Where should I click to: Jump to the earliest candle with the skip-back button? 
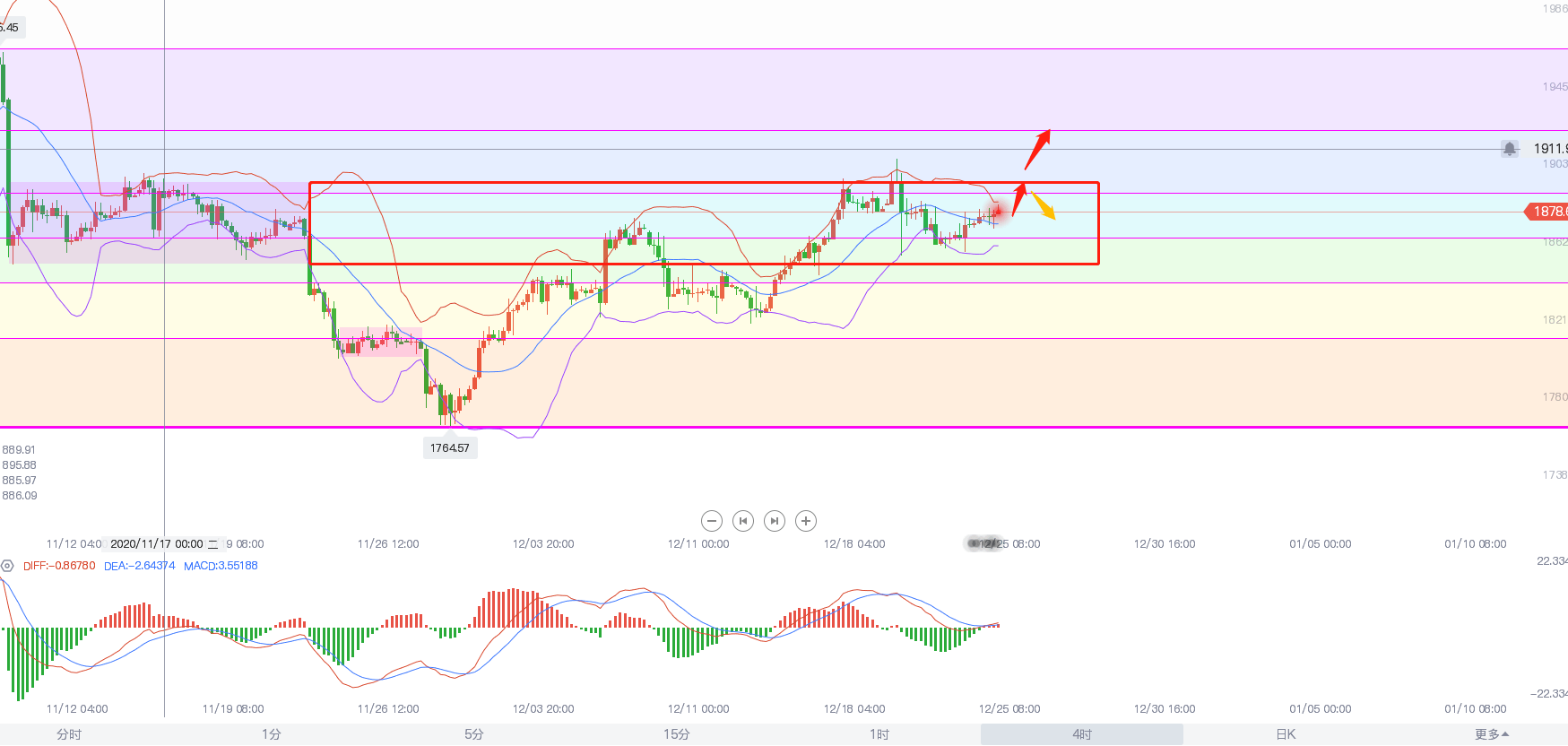click(743, 521)
